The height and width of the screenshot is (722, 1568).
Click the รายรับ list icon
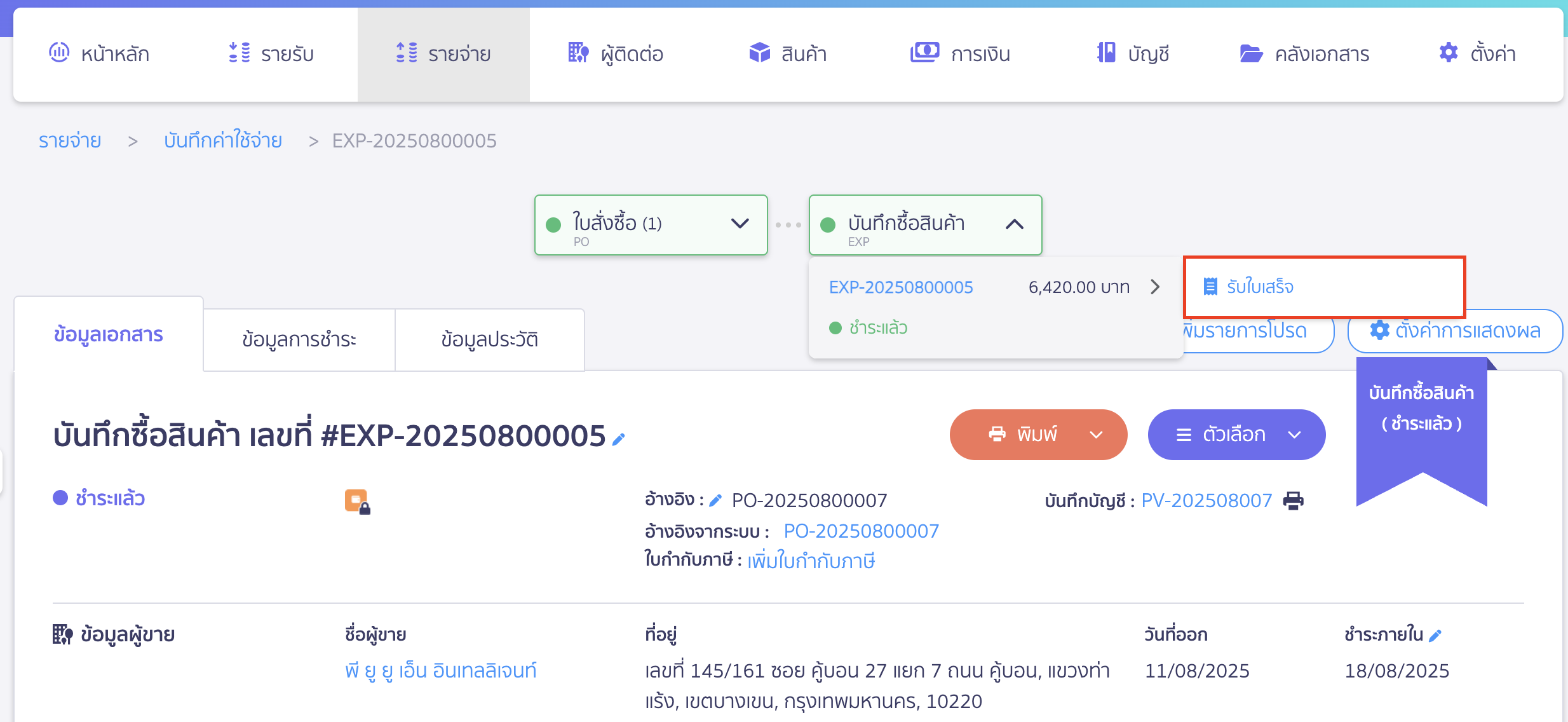(240, 52)
